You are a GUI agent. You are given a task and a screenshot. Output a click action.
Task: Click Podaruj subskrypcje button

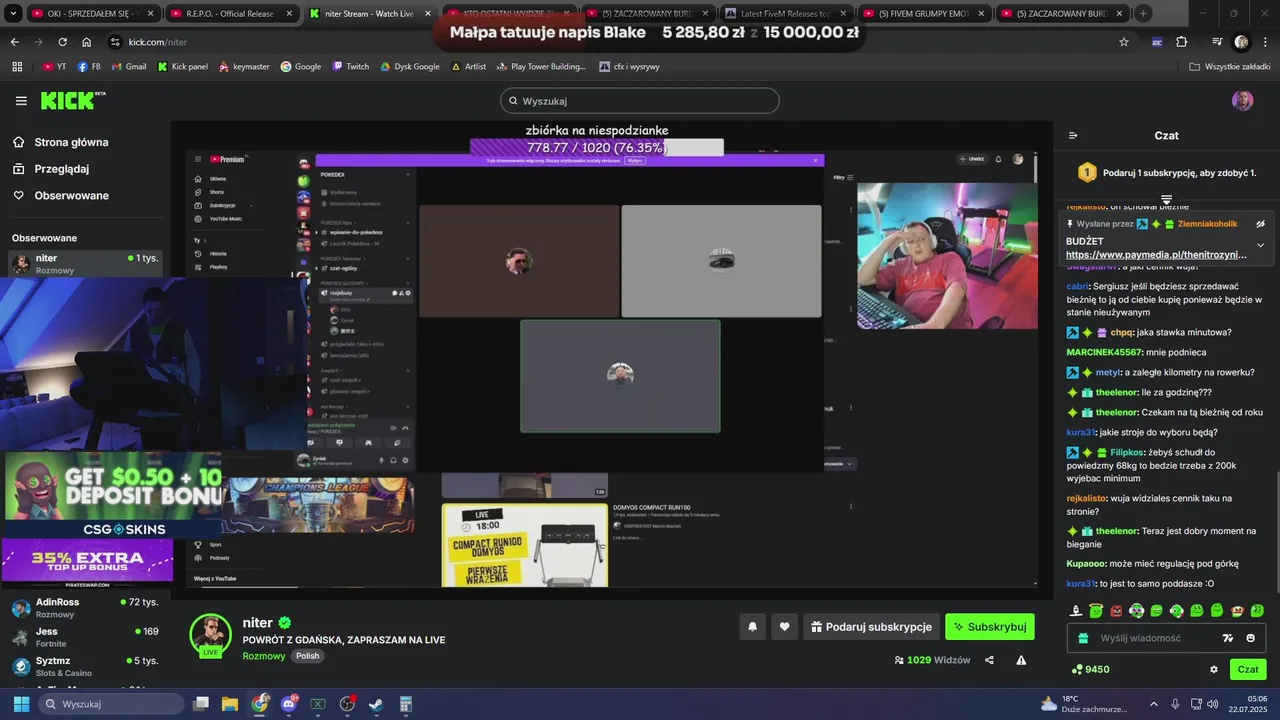[x=871, y=627]
